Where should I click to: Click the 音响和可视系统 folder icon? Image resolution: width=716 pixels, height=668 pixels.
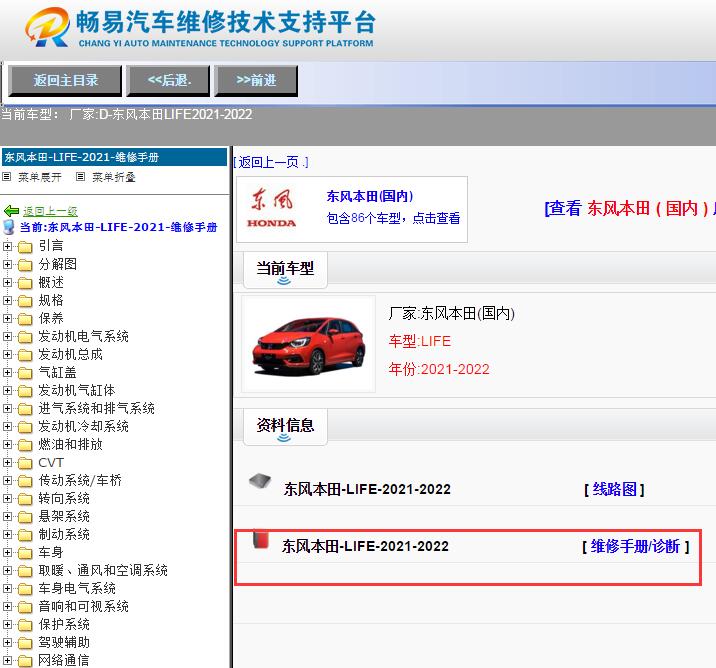25,607
